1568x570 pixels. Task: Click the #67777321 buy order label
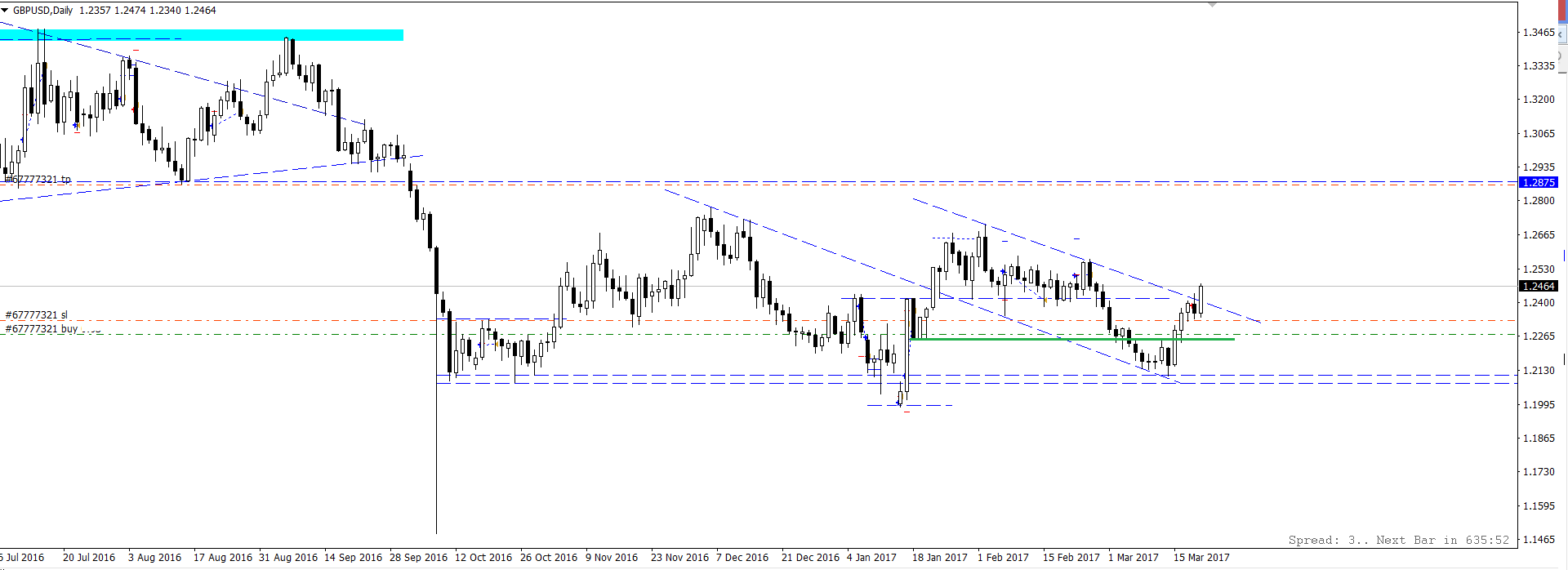point(42,329)
